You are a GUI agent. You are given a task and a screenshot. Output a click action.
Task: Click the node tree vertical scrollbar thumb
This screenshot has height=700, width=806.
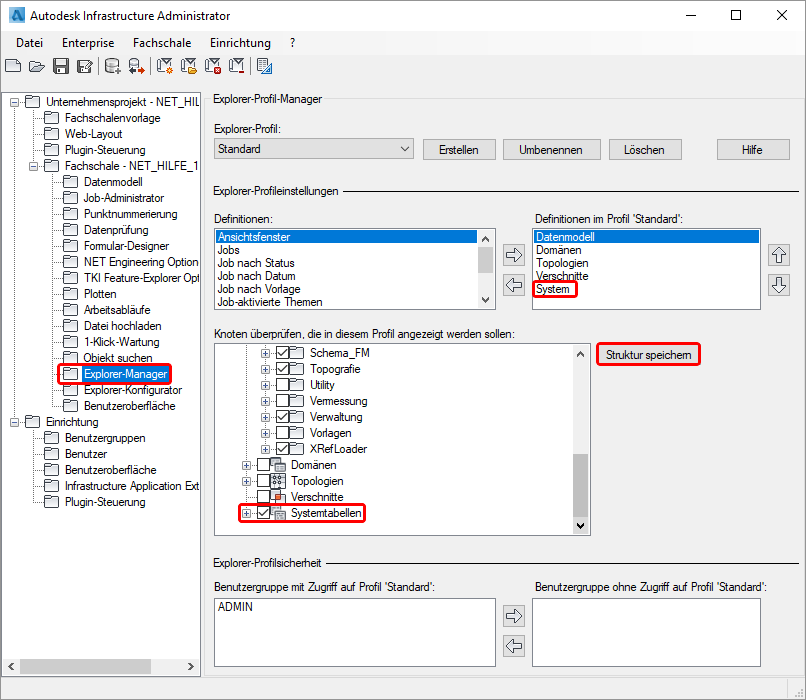(580, 485)
